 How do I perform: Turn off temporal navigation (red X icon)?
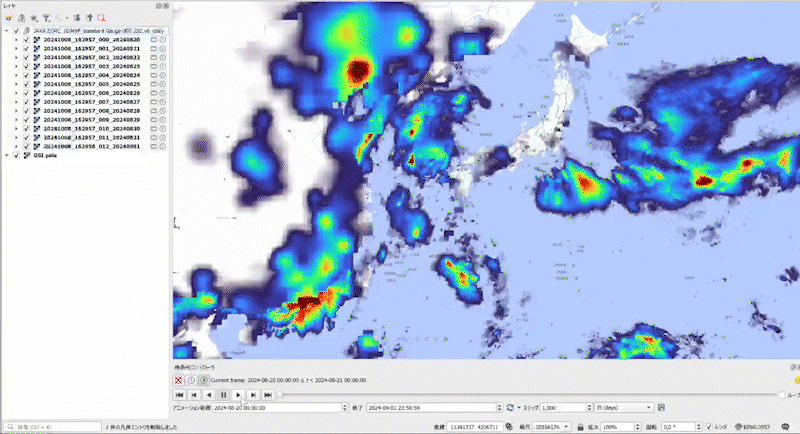178,380
